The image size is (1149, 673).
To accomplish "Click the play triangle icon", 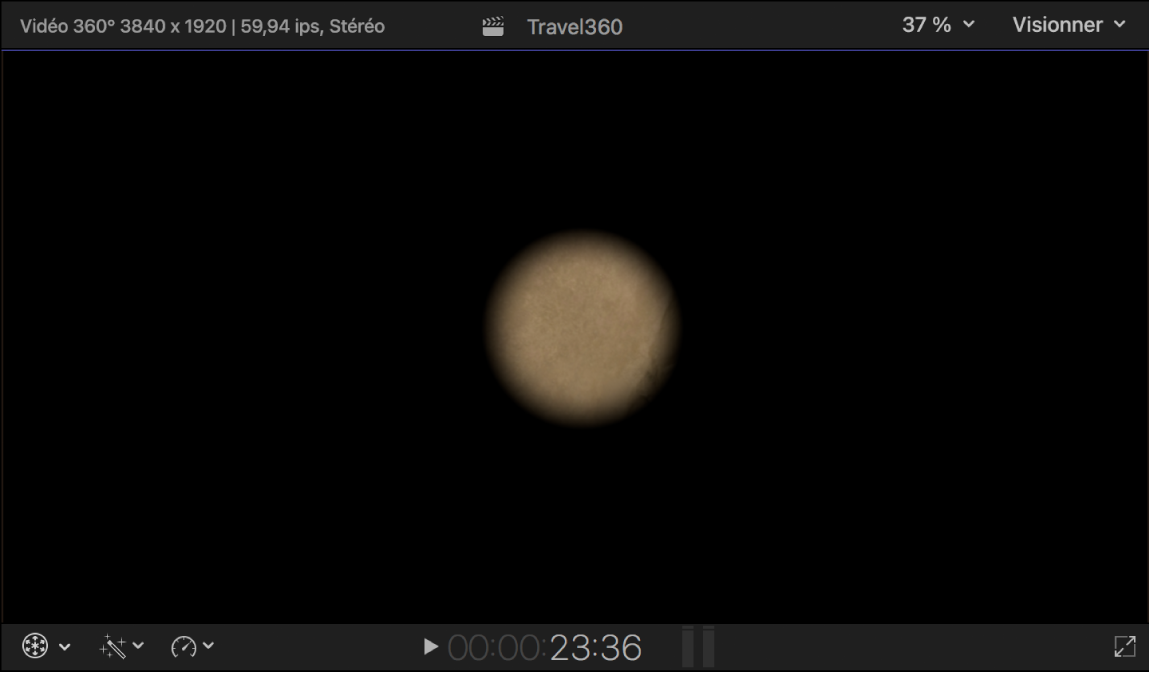I will 430,646.
